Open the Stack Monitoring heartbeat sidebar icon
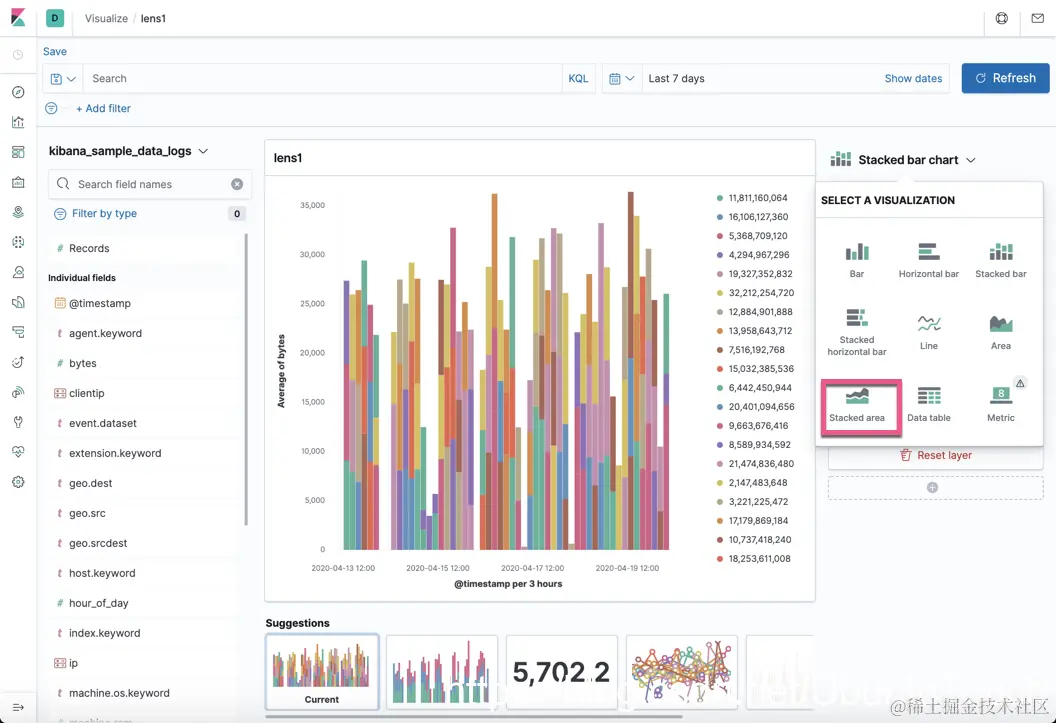The image size is (1056, 723). coord(18,452)
